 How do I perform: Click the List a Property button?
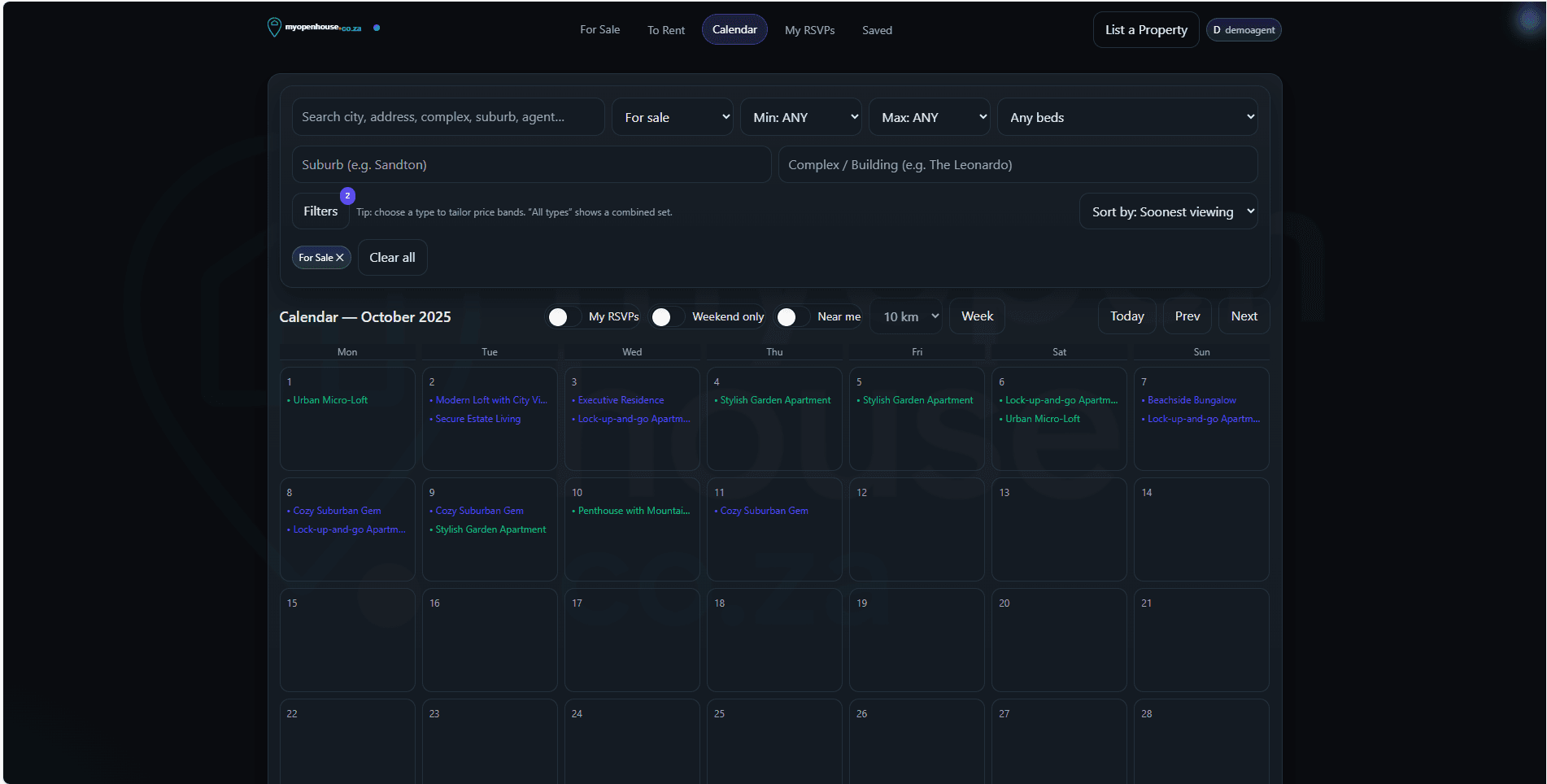(1145, 29)
